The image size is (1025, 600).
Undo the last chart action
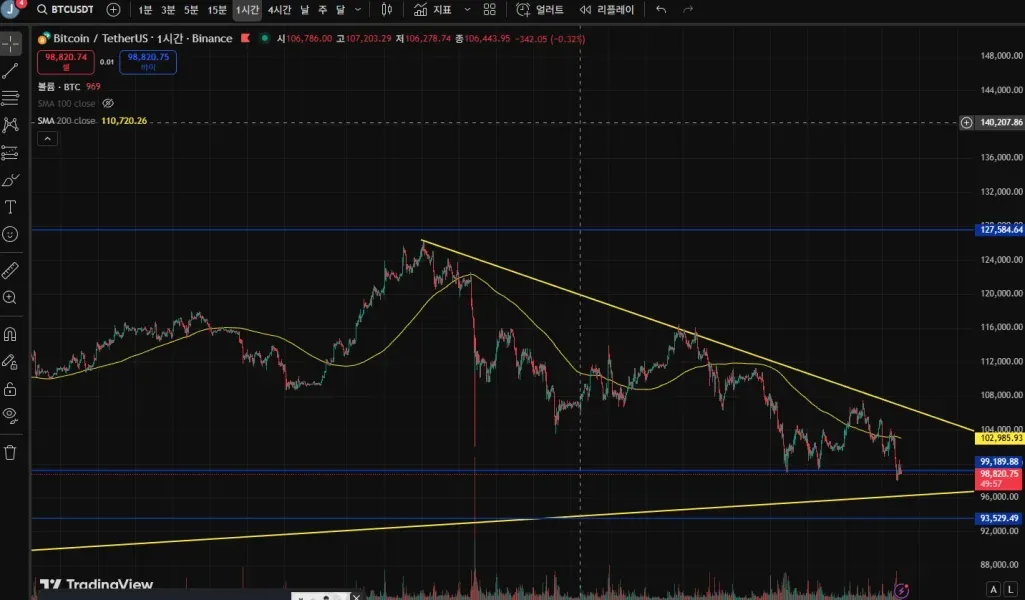click(661, 10)
